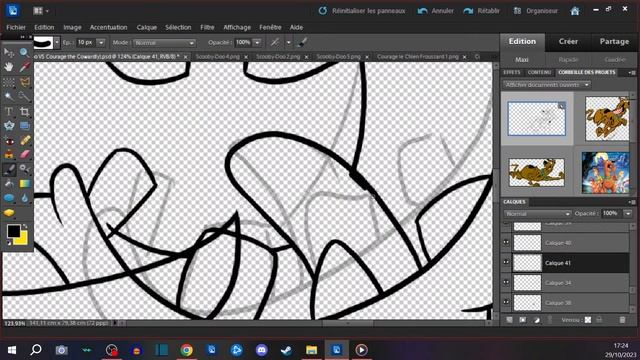The width and height of the screenshot is (640, 360).
Task: Open layer Opacité dropdown arrow
Action: [x=628, y=213]
